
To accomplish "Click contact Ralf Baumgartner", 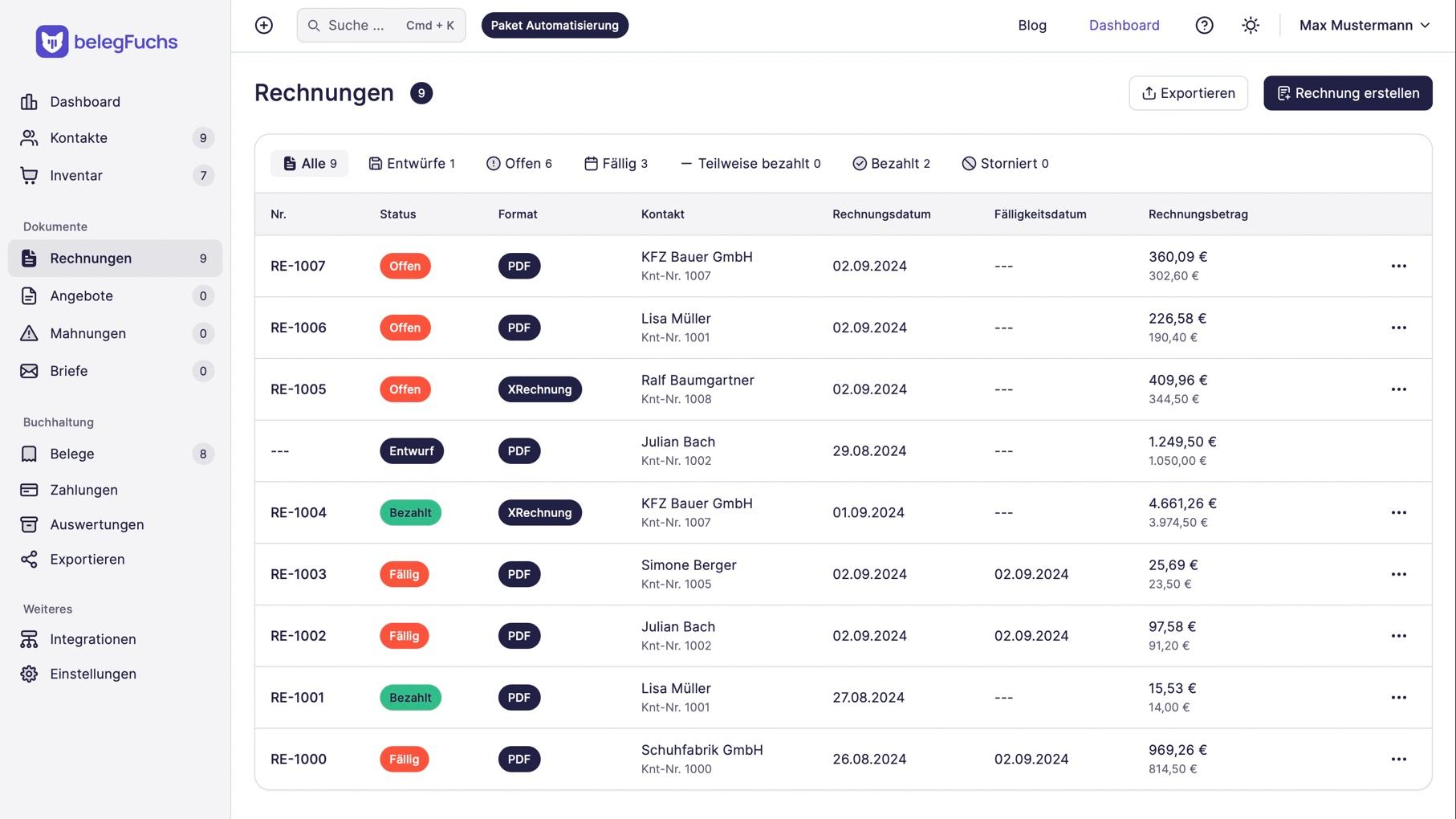I will pos(697,381).
